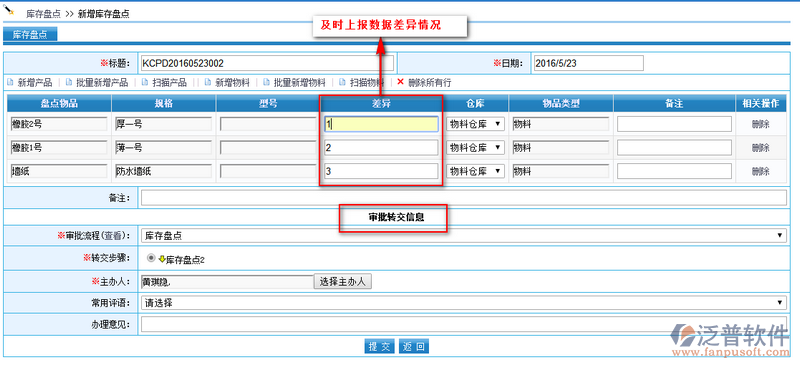Click the pencil icon beside the breadcrumb
The height and width of the screenshot is (368, 800).
click(9, 10)
